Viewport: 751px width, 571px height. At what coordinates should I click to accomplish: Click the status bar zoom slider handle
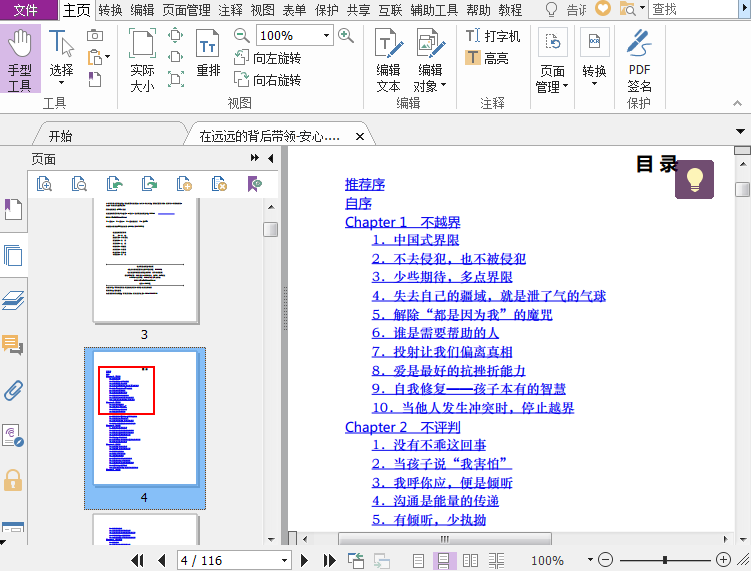coord(665,560)
